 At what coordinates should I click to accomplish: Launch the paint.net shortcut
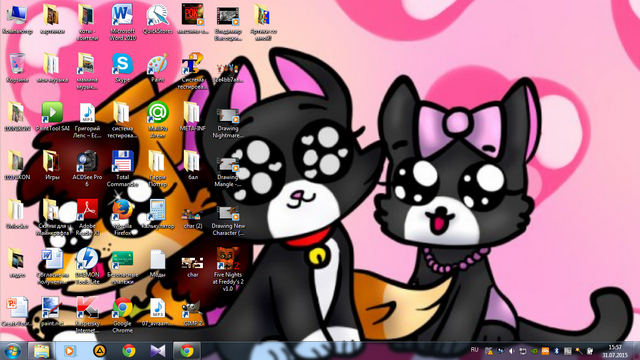52,312
